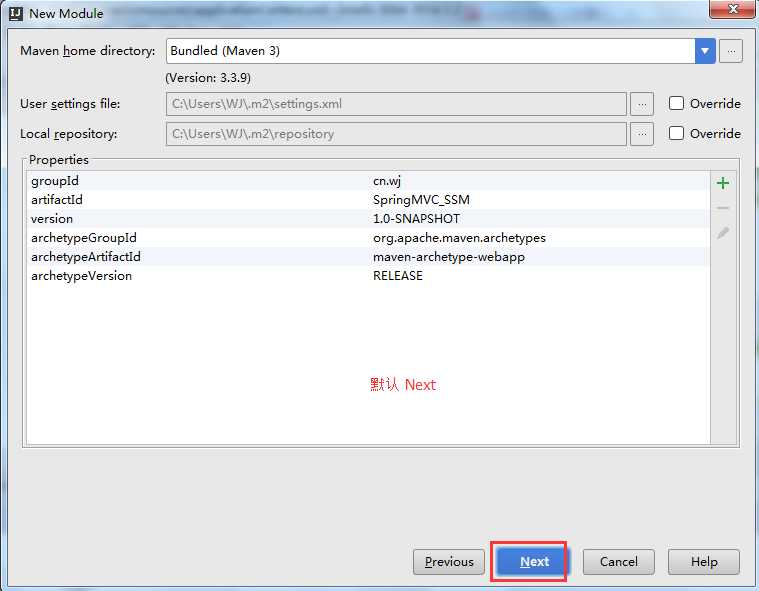The height and width of the screenshot is (591, 759).
Task: Enable Override for local repository
Action: [676, 133]
